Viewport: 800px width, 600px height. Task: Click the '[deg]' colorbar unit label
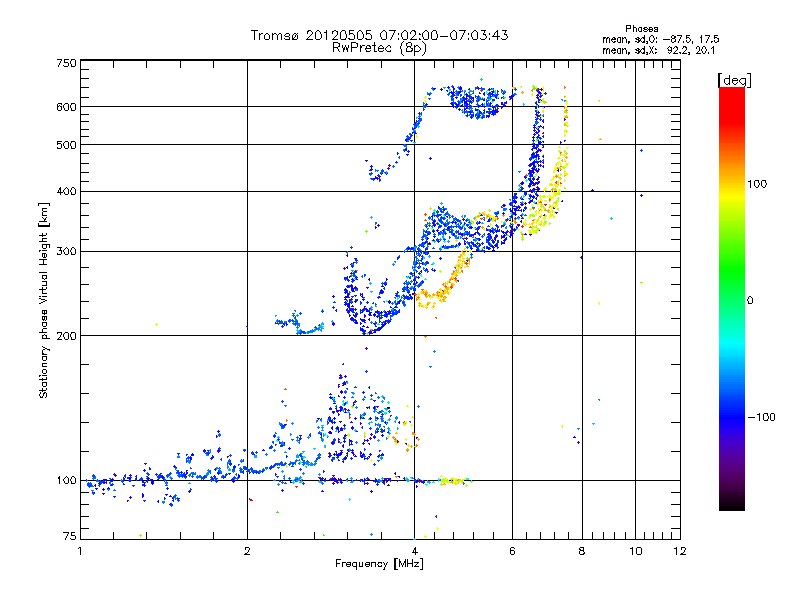734,80
